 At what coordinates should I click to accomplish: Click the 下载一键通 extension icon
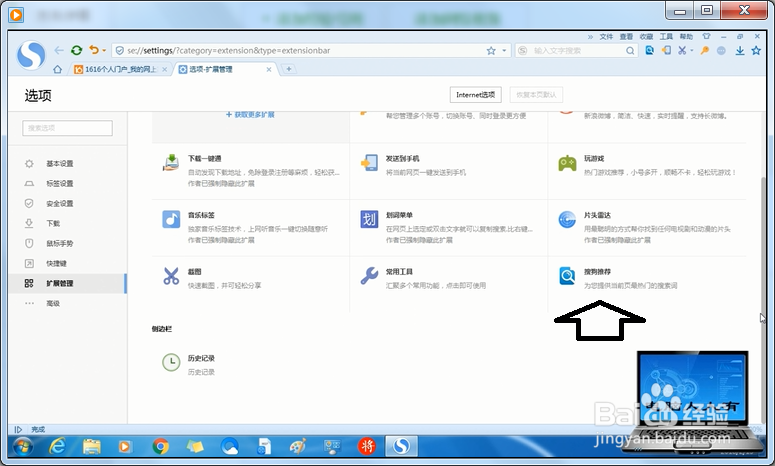coord(171,162)
